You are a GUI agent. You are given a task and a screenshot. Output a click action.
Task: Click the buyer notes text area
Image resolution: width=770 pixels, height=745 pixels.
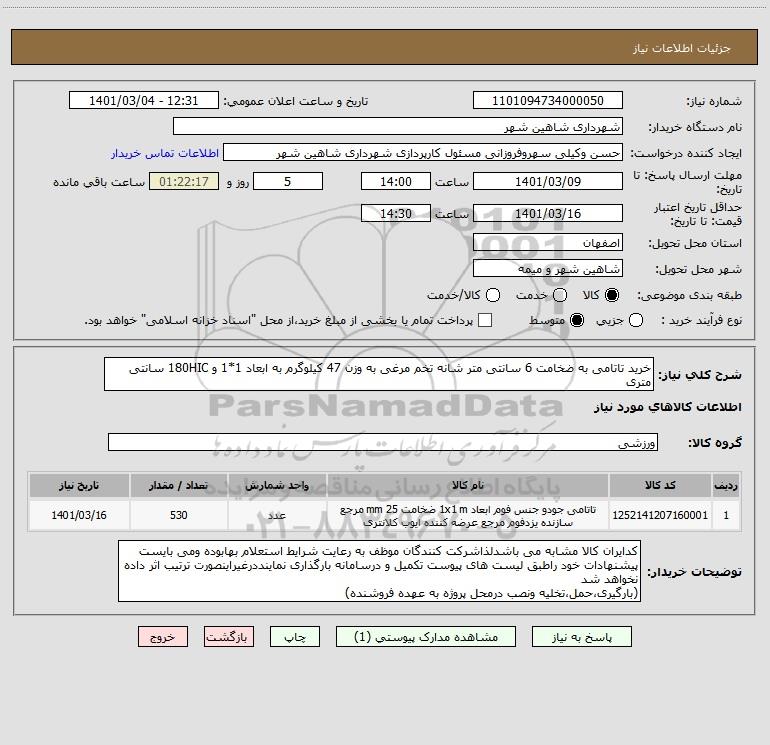(x=379, y=572)
